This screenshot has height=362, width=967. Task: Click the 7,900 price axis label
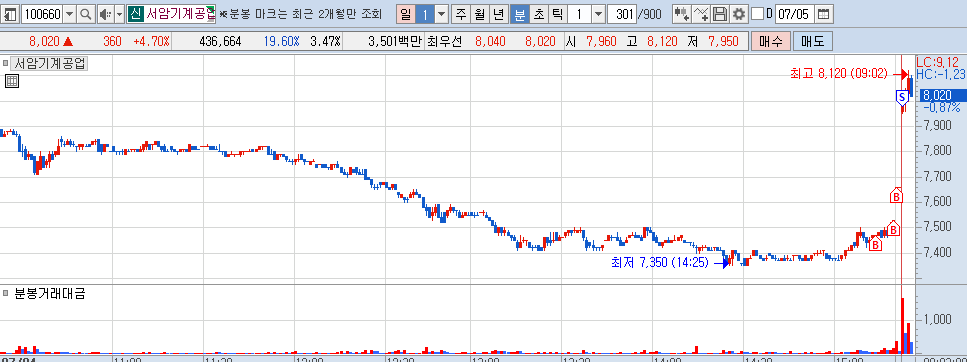point(936,126)
